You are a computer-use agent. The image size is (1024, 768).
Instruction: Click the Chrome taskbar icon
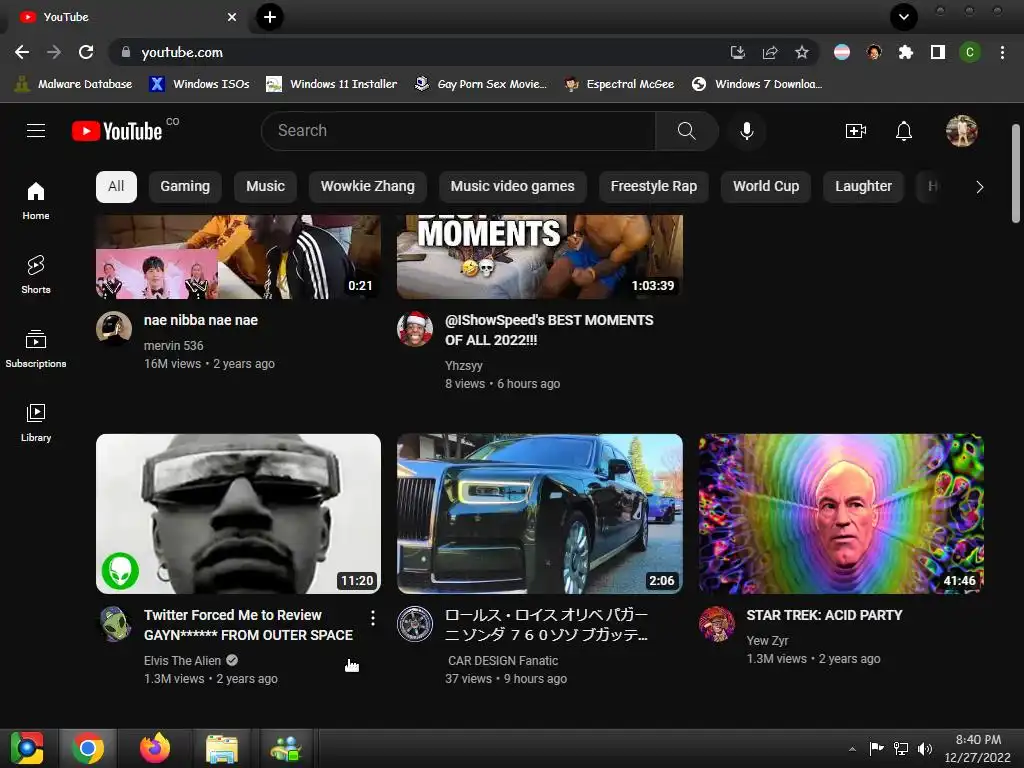tap(88, 748)
